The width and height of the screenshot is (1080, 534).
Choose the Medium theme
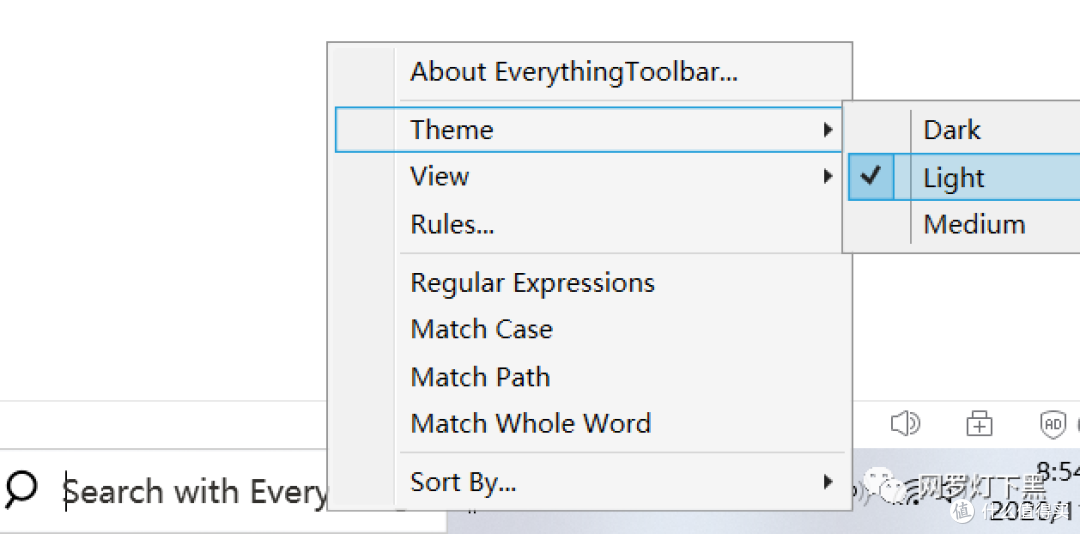click(974, 224)
